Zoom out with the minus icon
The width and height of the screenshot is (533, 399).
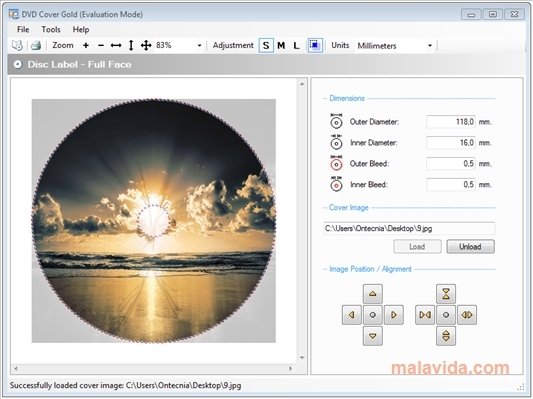pos(101,45)
